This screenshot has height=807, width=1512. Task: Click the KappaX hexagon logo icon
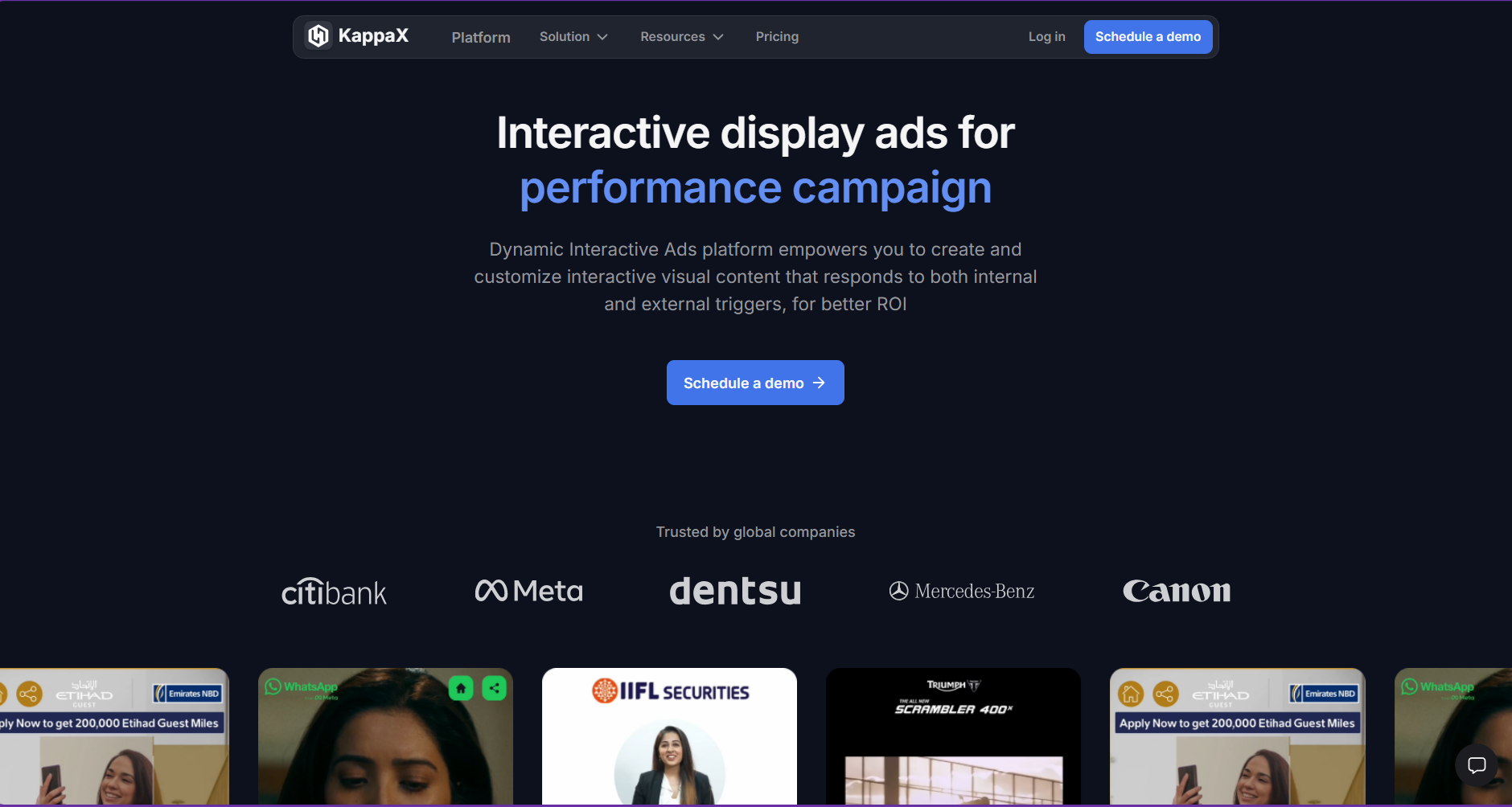[318, 36]
